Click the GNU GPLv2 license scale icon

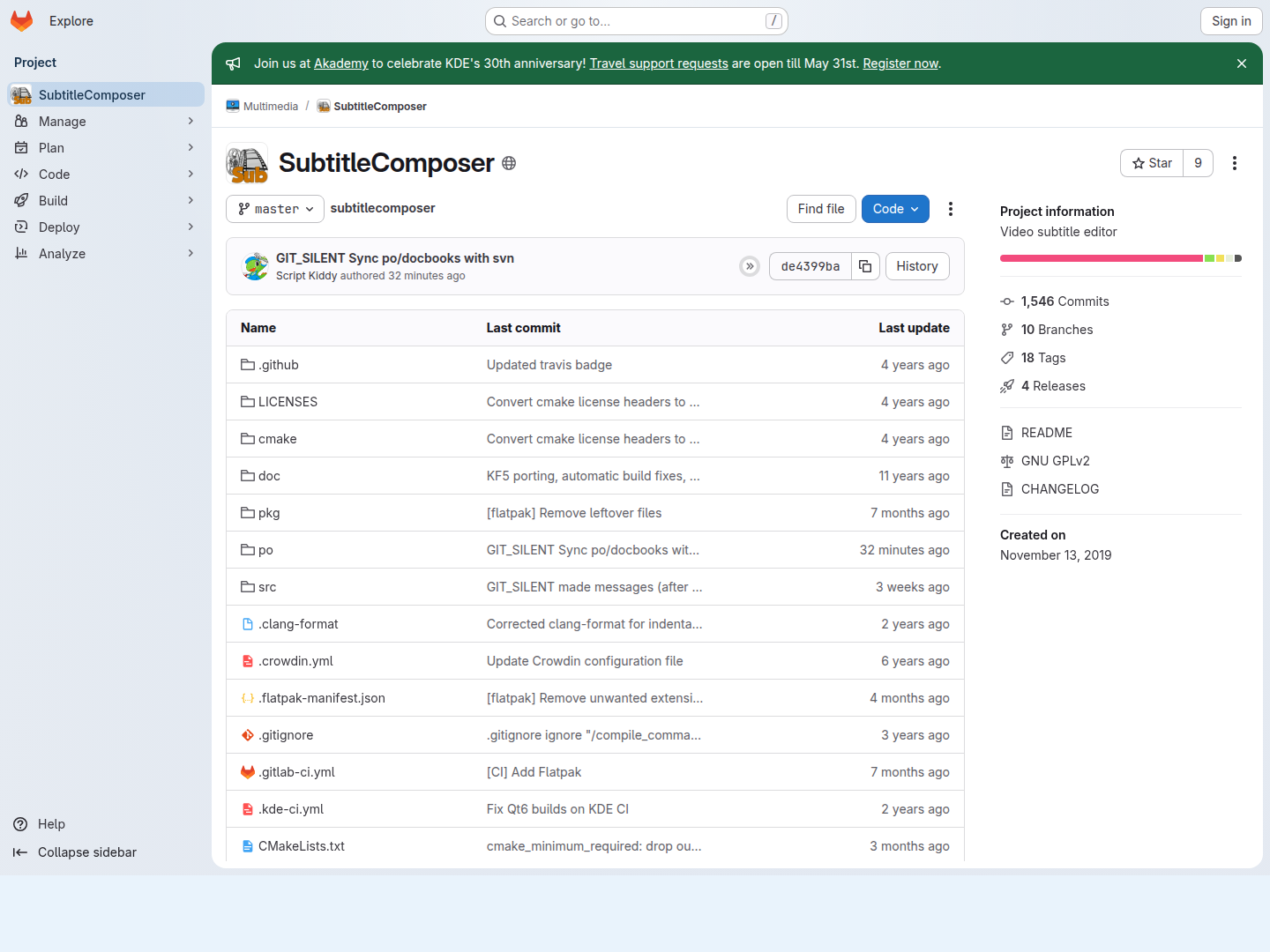tap(1007, 461)
